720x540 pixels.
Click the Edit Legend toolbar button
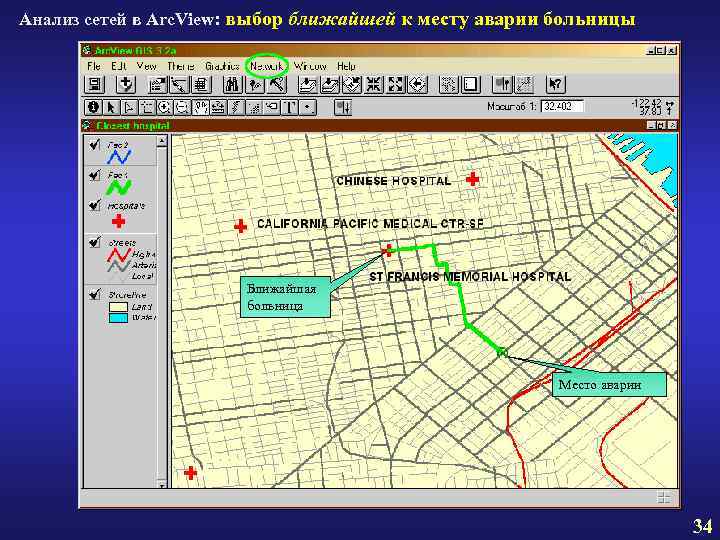179,84
